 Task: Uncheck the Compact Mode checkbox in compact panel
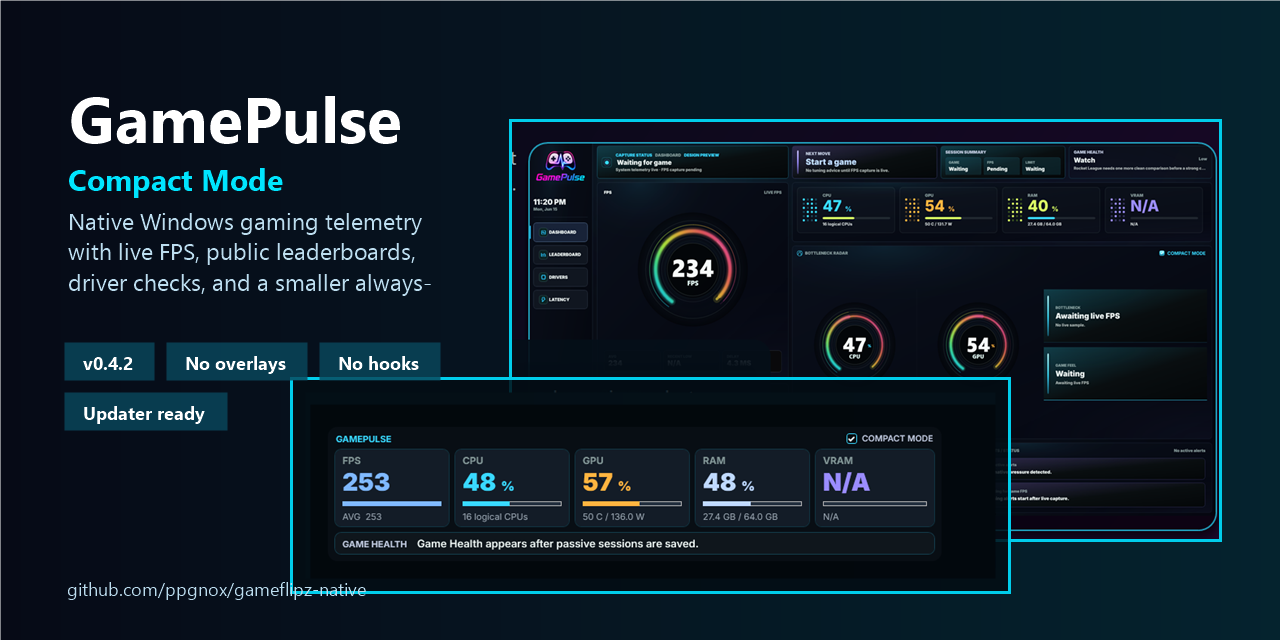(852, 438)
